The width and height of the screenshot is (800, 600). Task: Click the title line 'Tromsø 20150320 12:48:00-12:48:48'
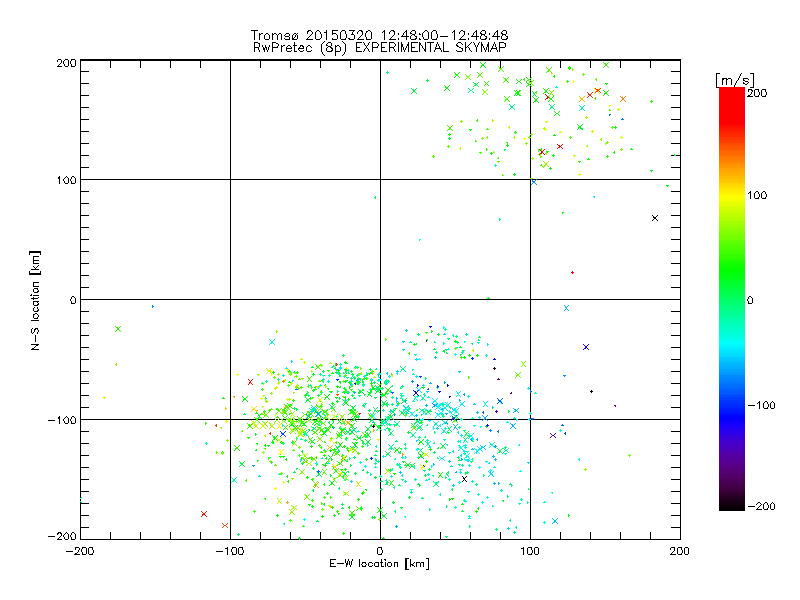point(379,35)
